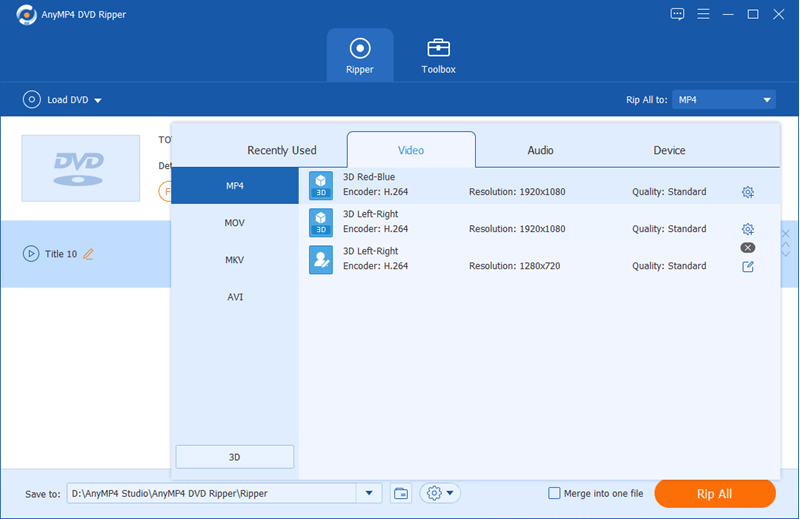Choose the 3D Red-Blue profile icon
The width and height of the screenshot is (800, 519).
point(321,185)
